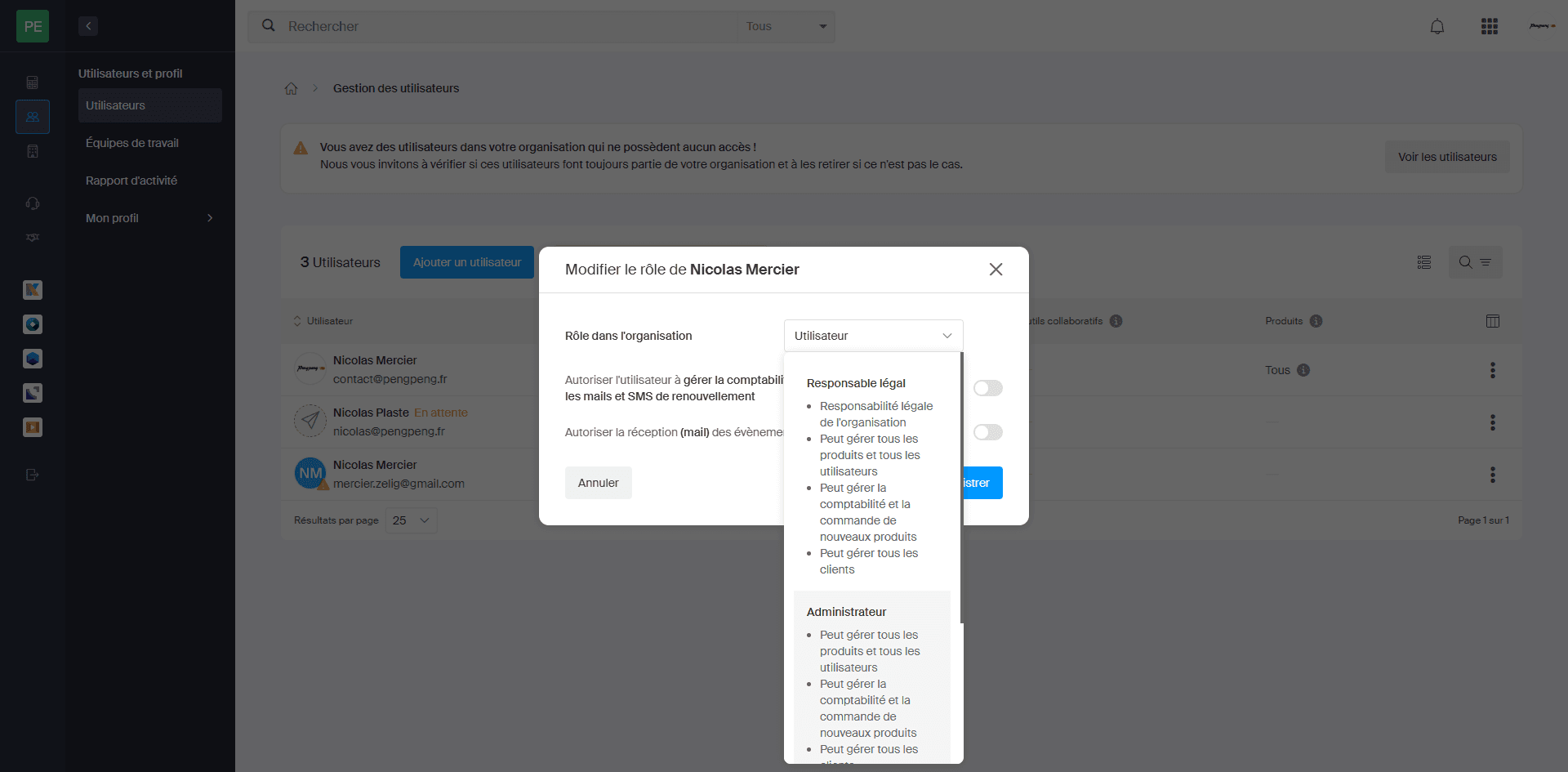Show info for Produits column header
The height and width of the screenshot is (772, 1568).
pyautogui.click(x=1316, y=321)
